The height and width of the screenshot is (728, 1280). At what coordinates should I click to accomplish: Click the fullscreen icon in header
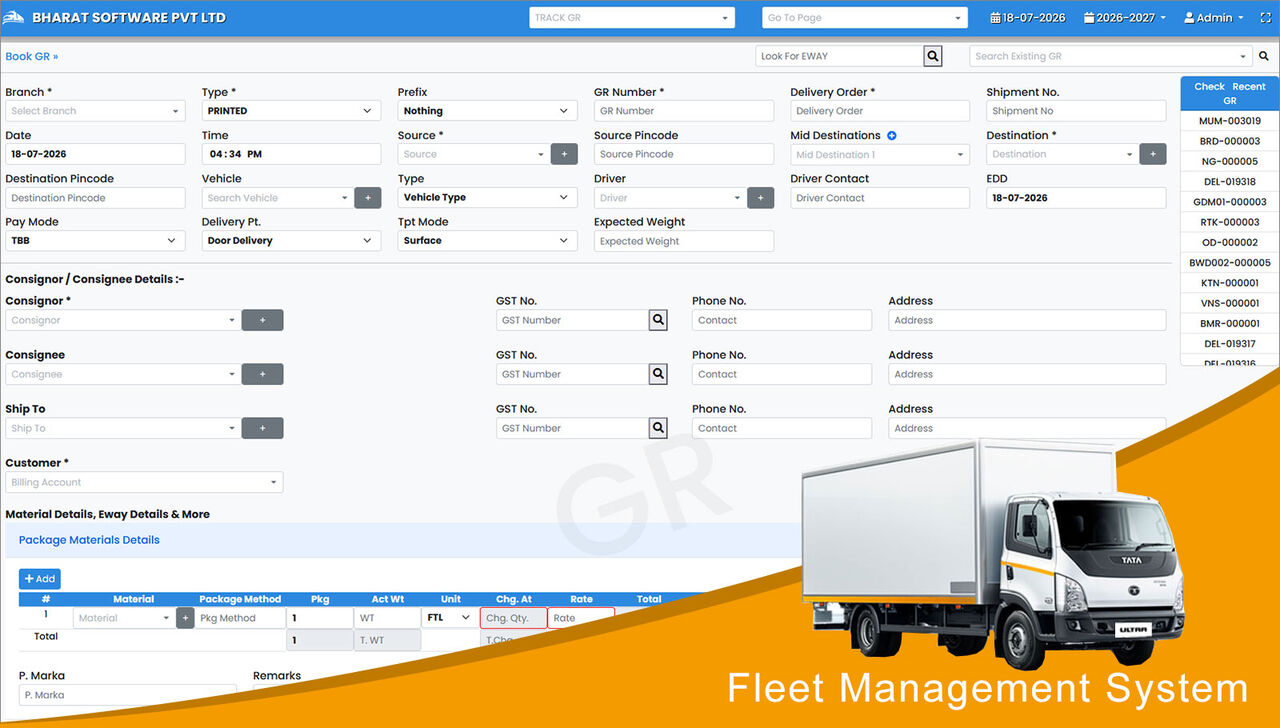(x=1265, y=18)
